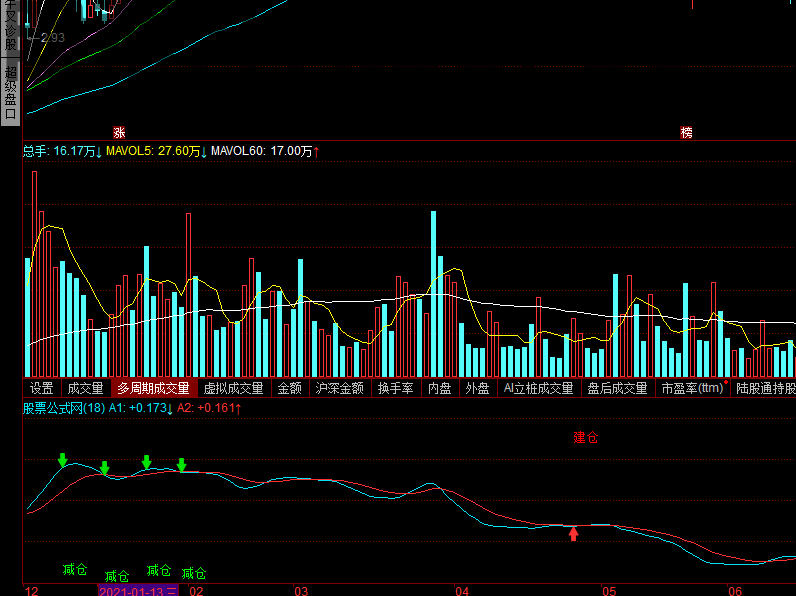
Task: Click the MAVOL5: 27.60万 value
Action: [156, 151]
